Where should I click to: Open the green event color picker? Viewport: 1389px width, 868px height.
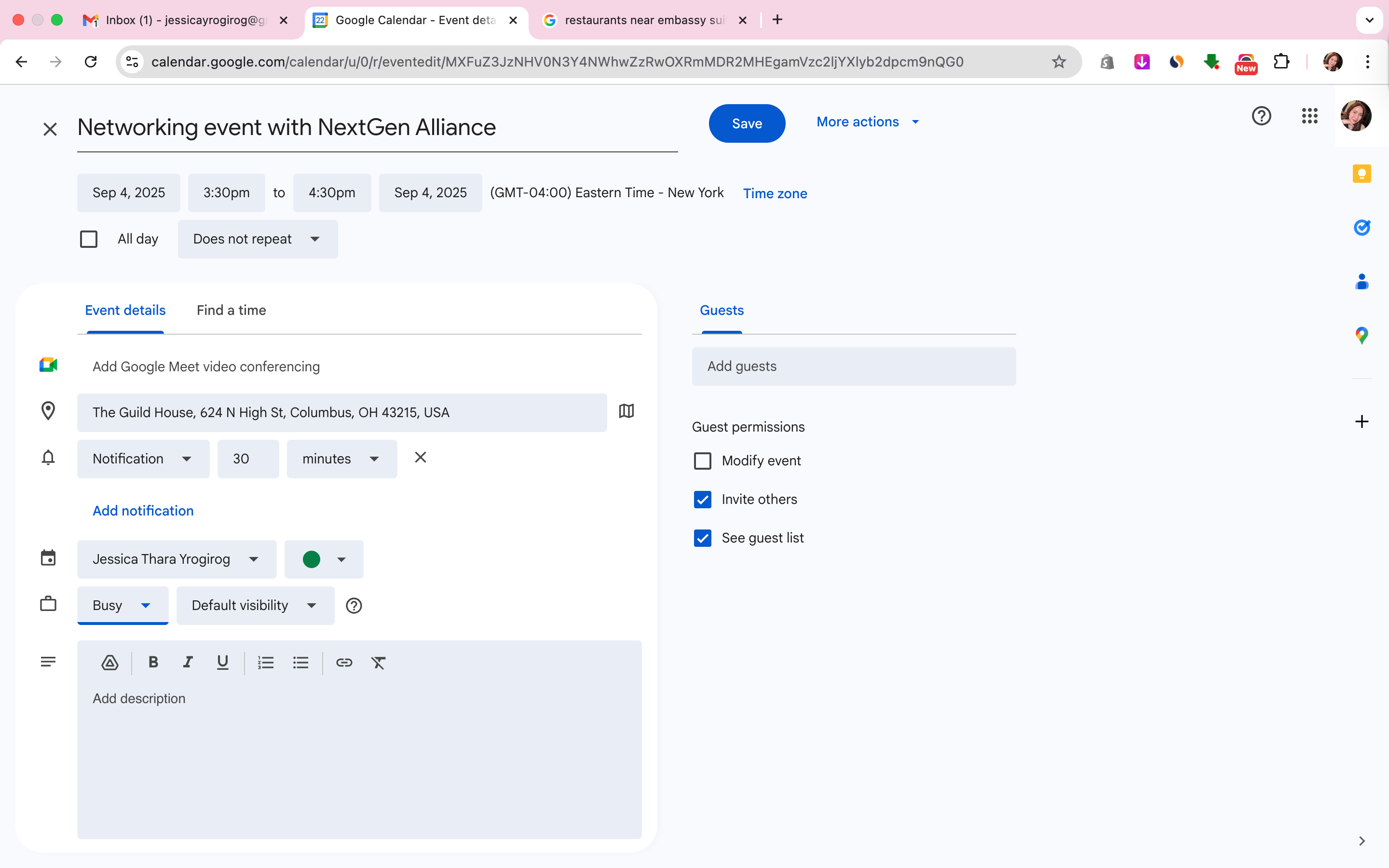click(x=324, y=559)
